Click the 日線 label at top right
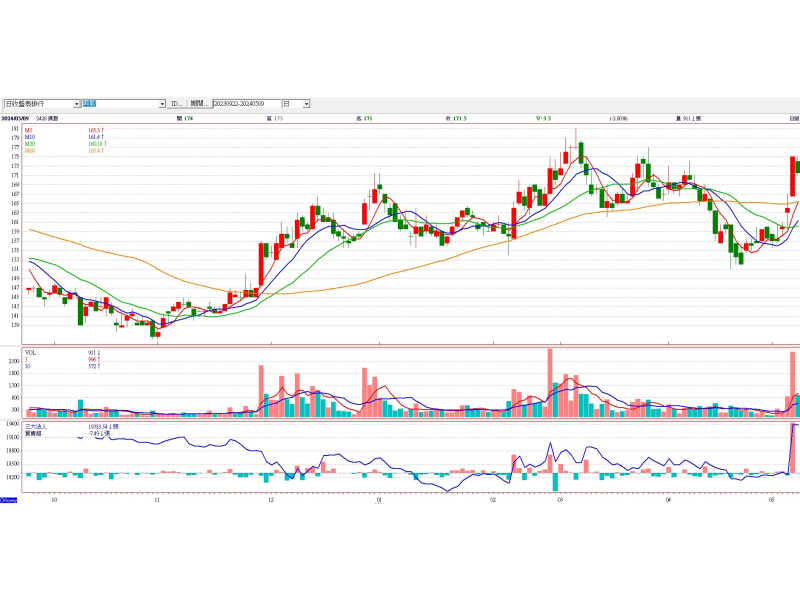The height and width of the screenshot is (600, 800). pyautogui.click(x=792, y=118)
